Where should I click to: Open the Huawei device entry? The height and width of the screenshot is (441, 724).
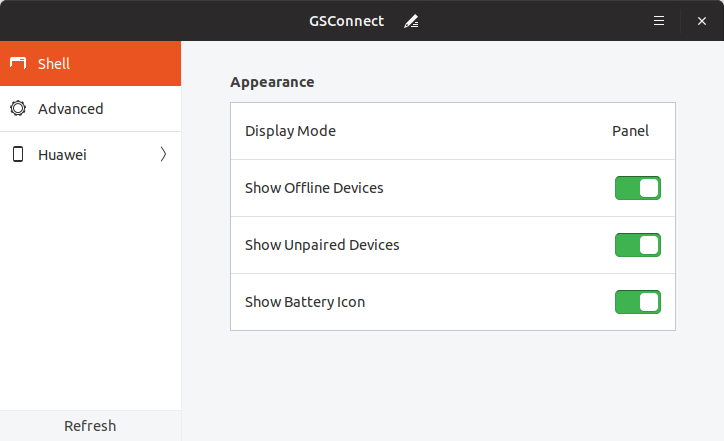tap(90, 154)
